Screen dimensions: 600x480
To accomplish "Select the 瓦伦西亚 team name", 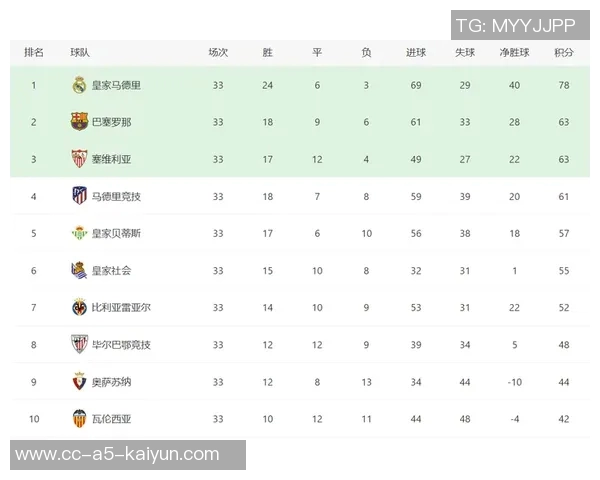I will click(111, 418).
